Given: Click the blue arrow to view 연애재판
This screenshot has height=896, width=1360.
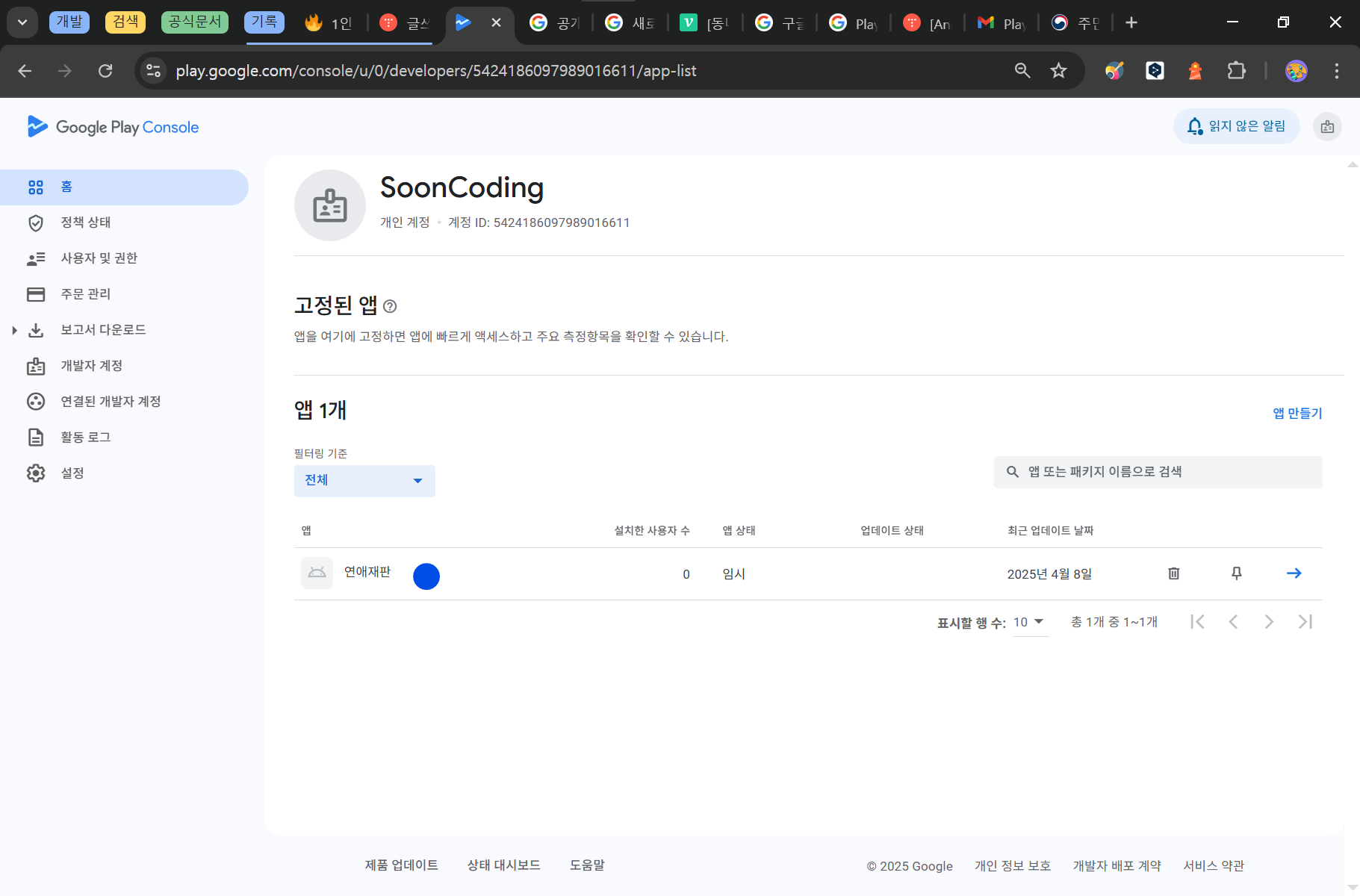Looking at the screenshot, I should (1294, 573).
